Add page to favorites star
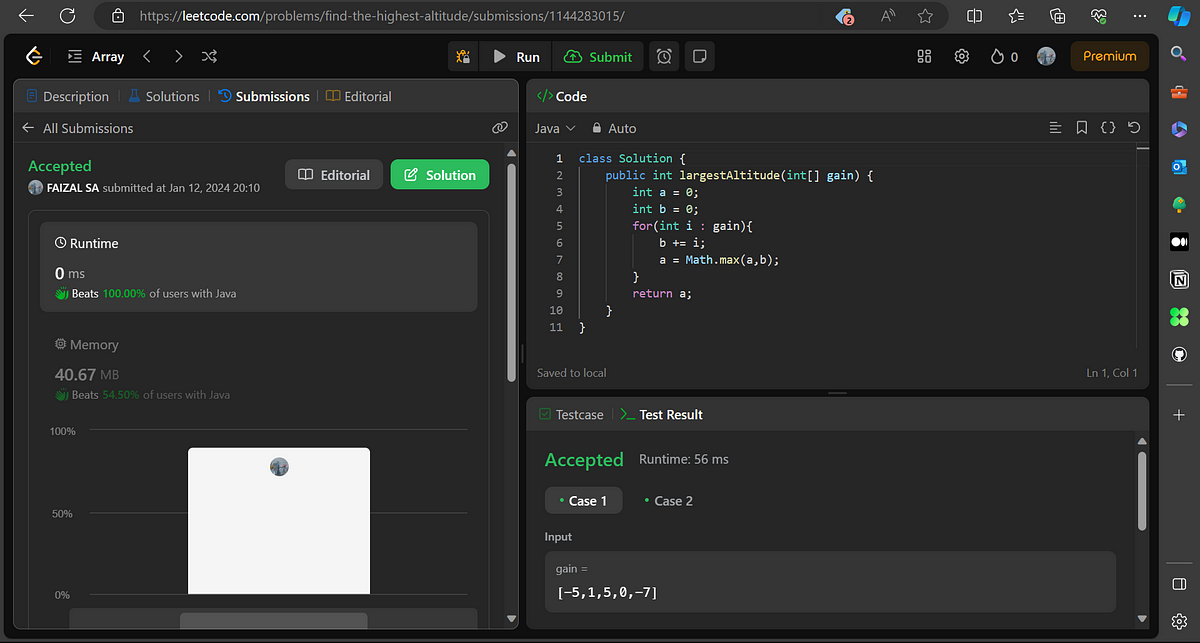 click(x=925, y=16)
